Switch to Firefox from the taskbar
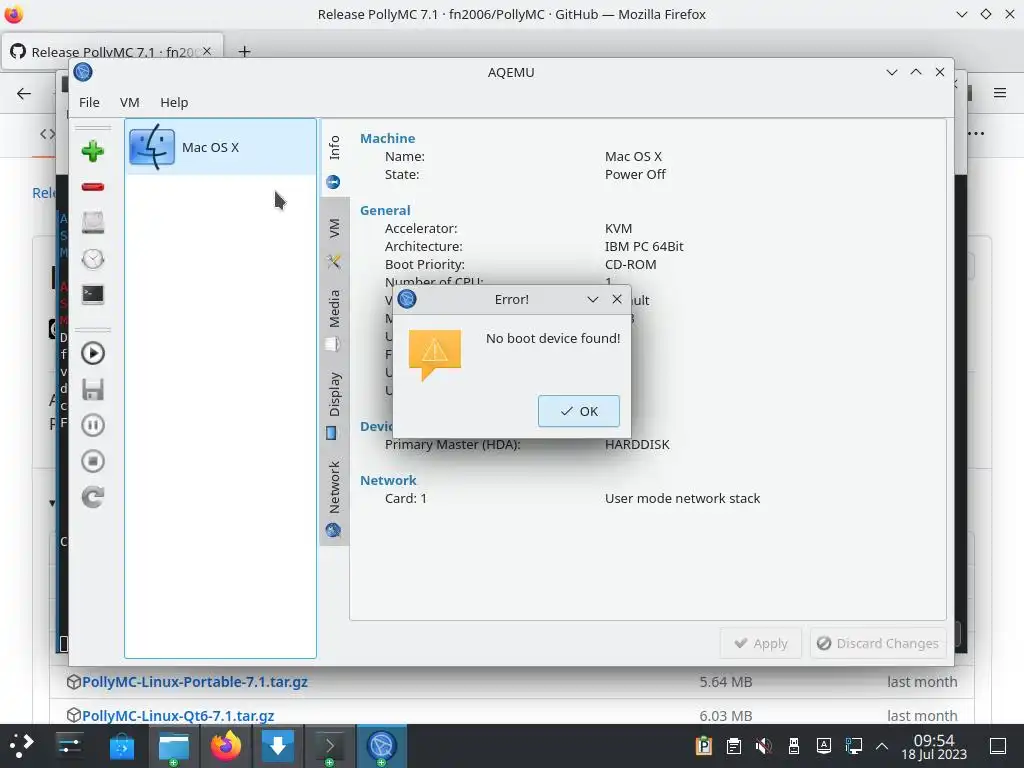1024x768 pixels. tap(226, 746)
